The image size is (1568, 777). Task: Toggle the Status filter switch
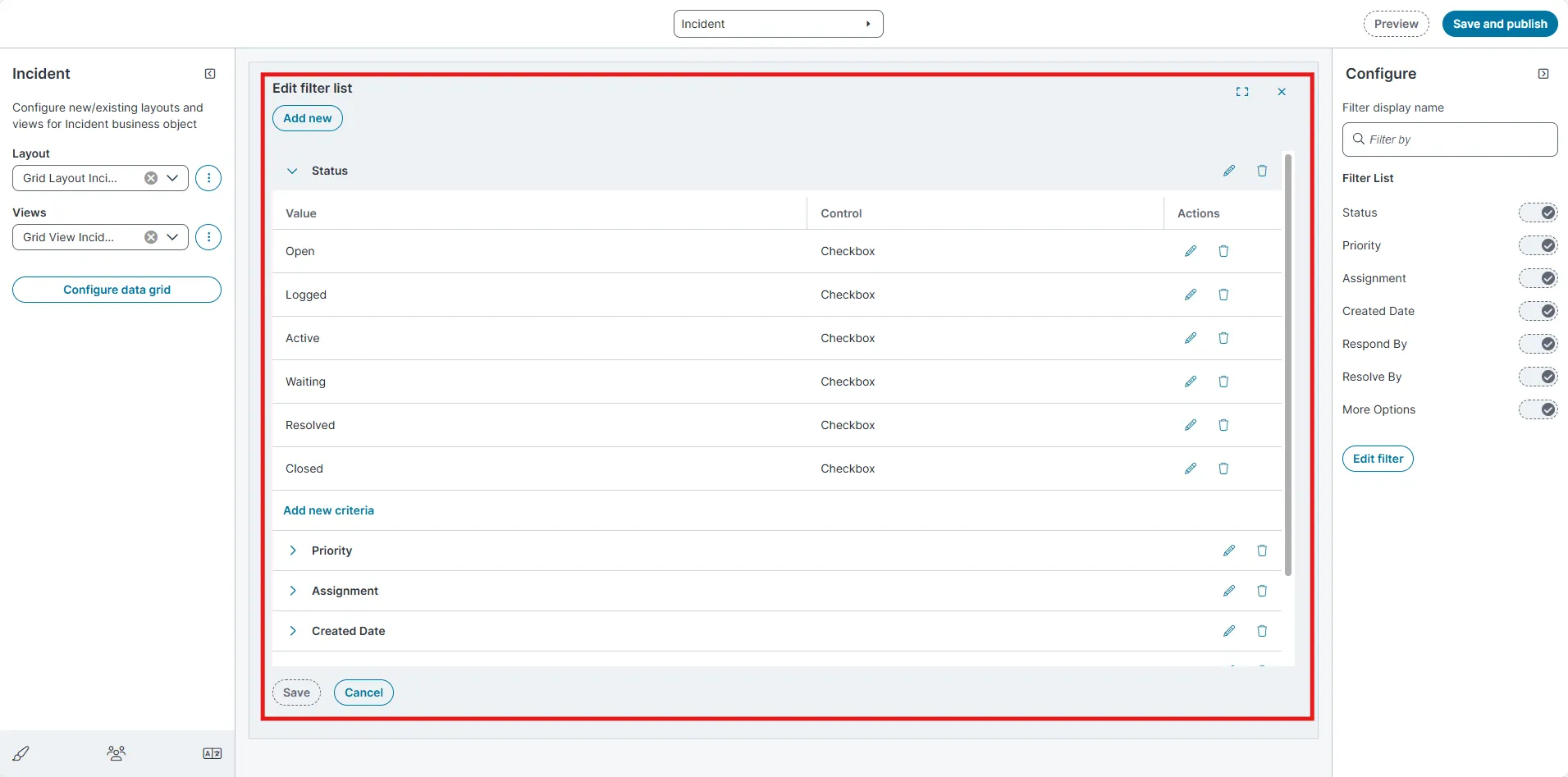tap(1538, 213)
